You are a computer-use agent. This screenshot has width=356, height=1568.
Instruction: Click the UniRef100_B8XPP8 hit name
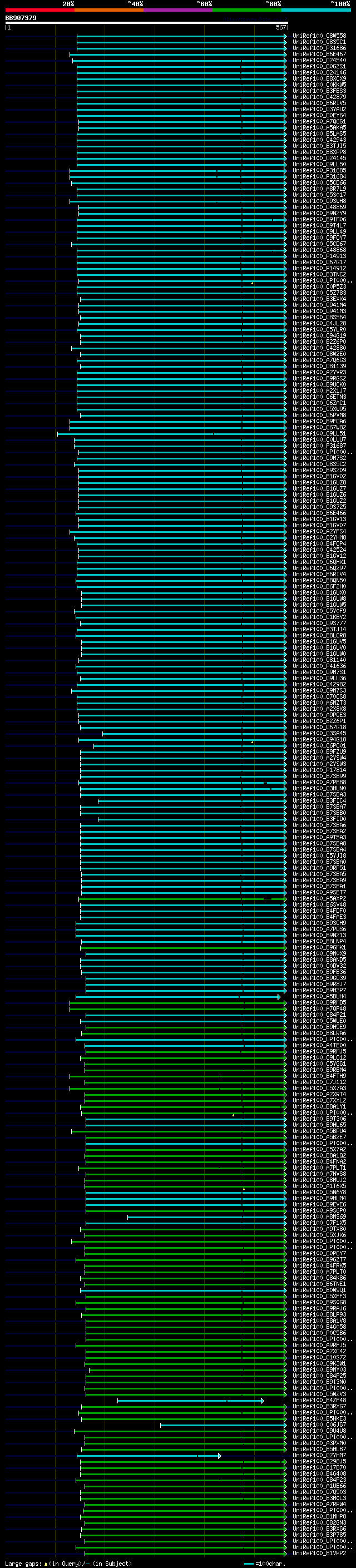319,152
